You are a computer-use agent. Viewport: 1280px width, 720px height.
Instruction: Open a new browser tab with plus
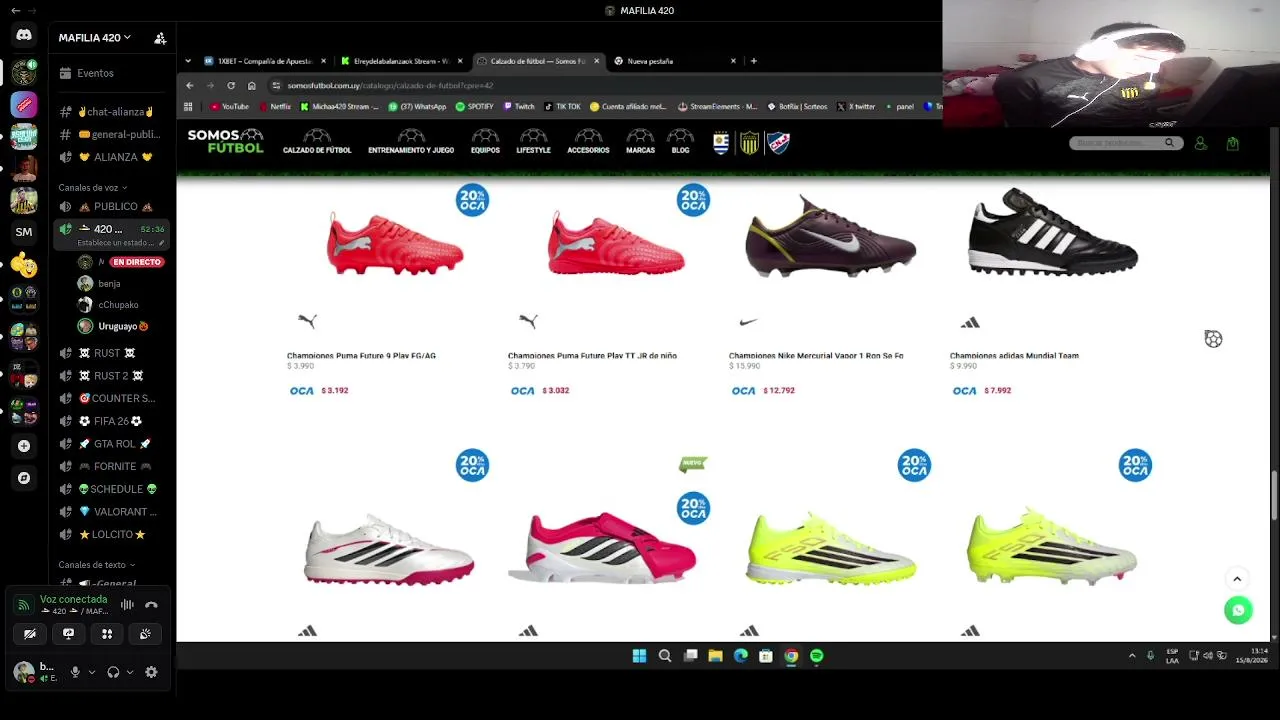coord(753,61)
